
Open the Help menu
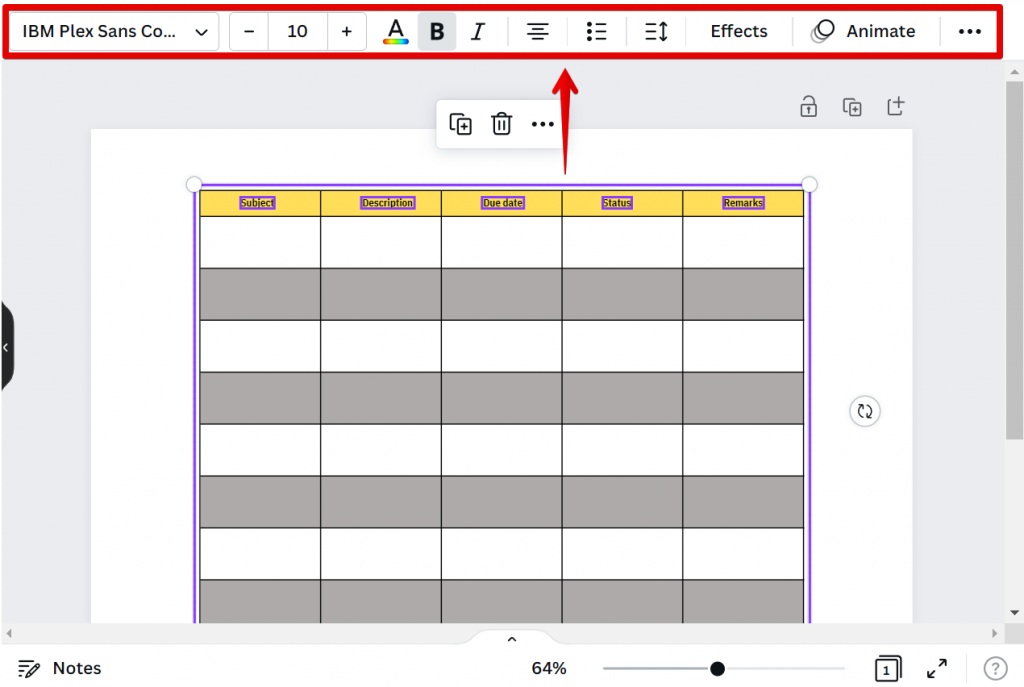pos(995,668)
